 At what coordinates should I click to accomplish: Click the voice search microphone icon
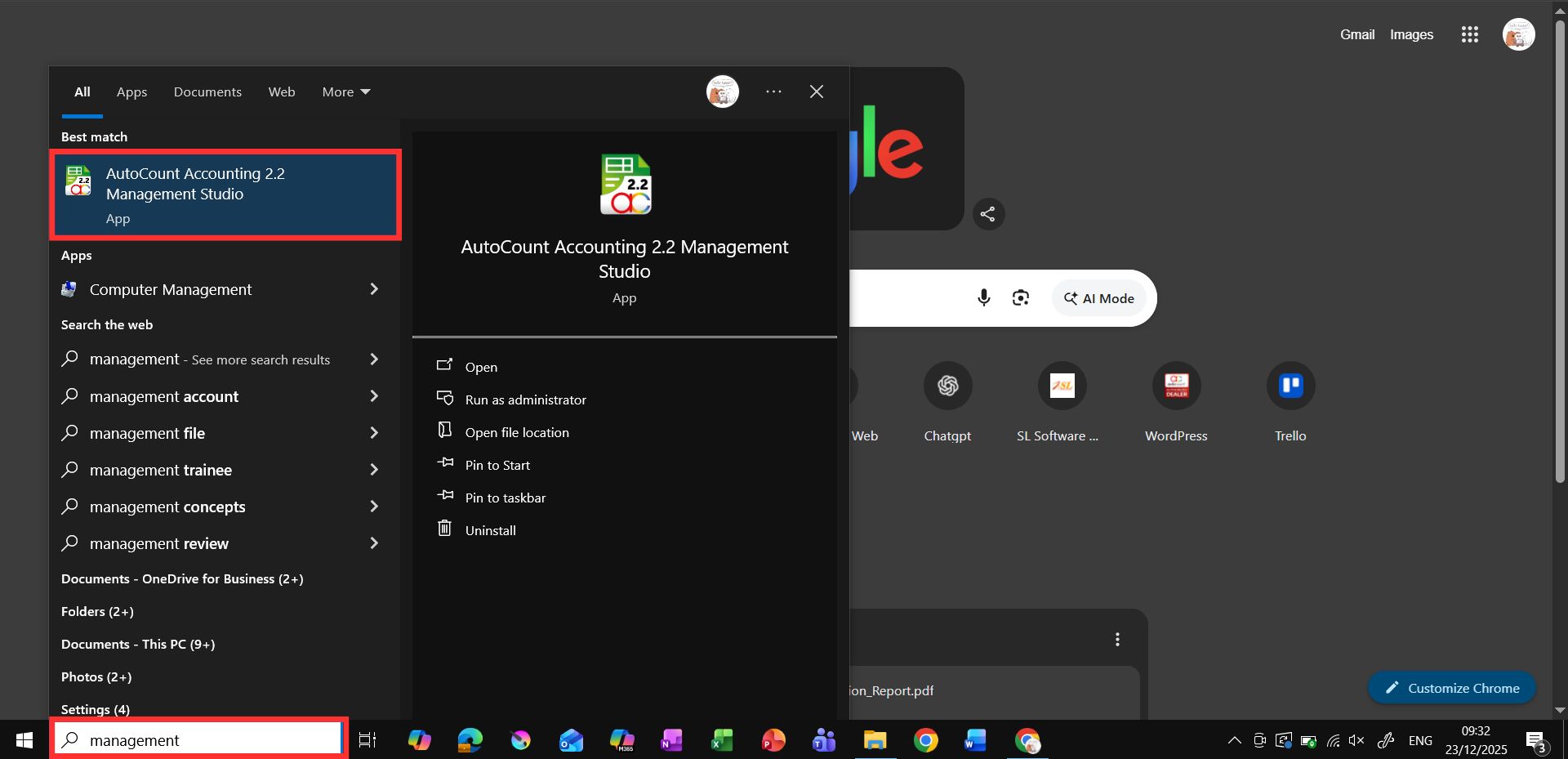[983, 297]
